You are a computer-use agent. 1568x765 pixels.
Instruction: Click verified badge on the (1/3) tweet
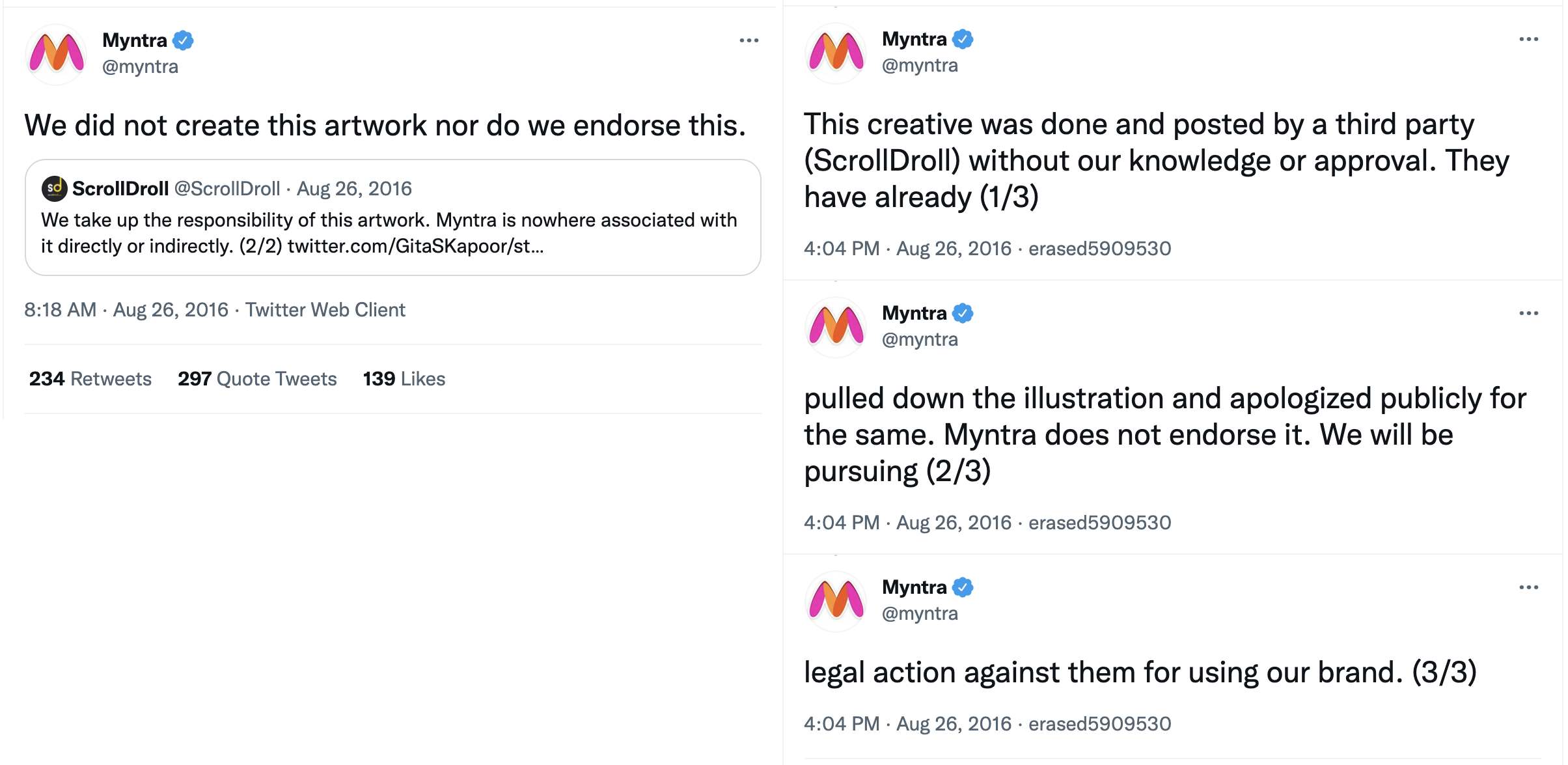pos(963,39)
